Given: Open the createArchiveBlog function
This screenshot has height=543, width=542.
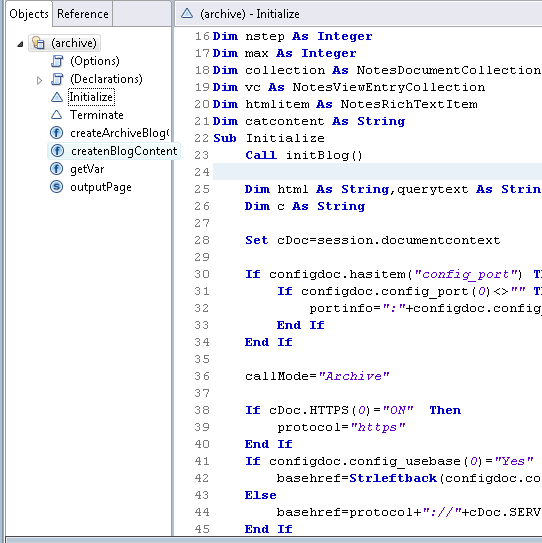Looking at the screenshot, I should pos(119,133).
